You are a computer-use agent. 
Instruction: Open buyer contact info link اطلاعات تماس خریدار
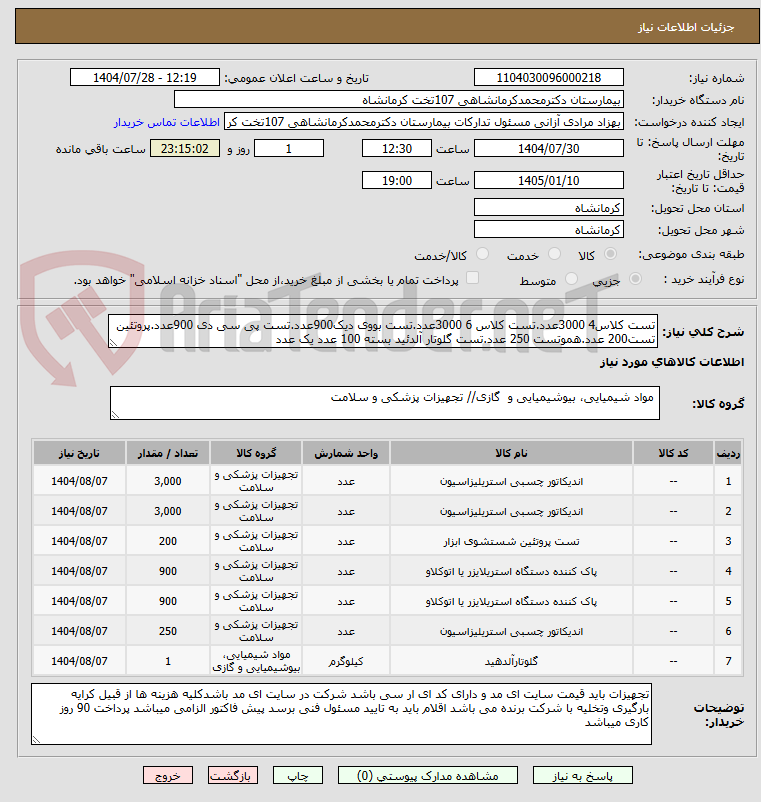(x=167, y=122)
